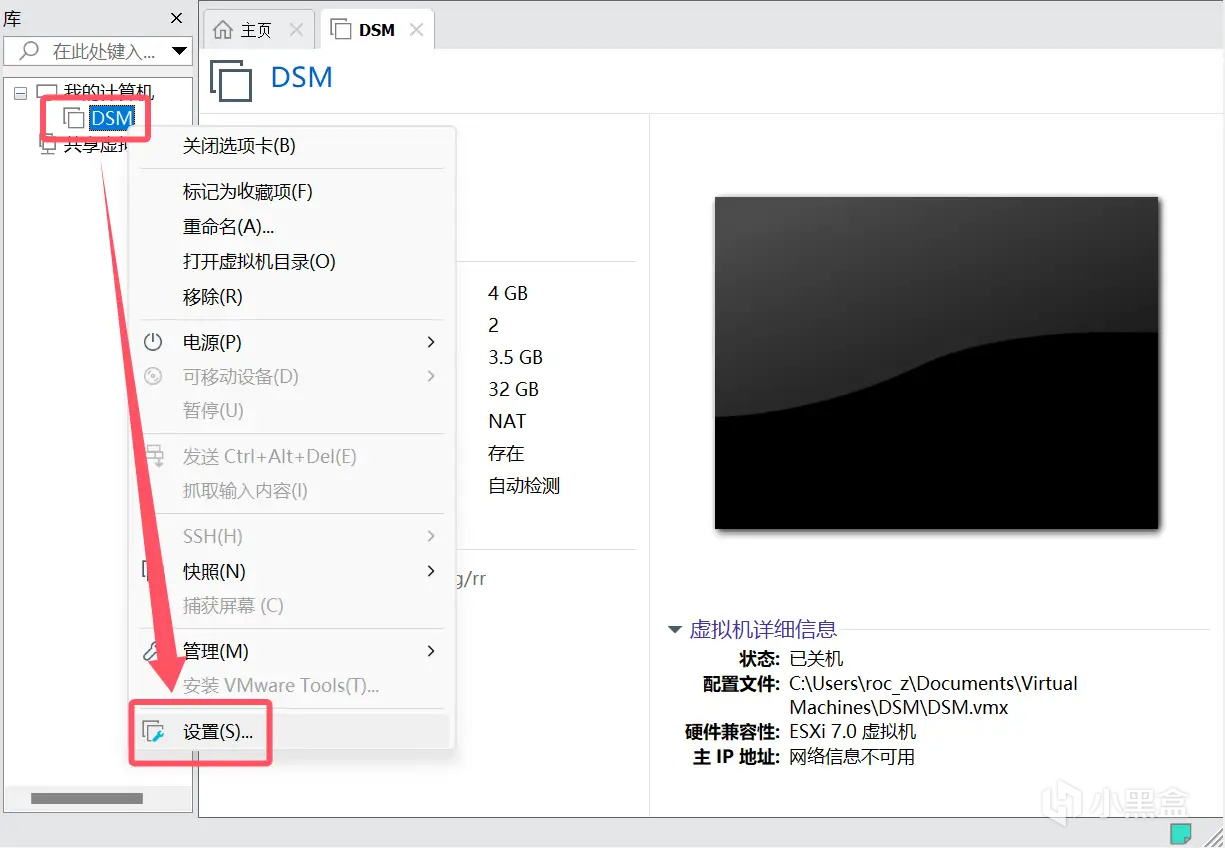Click the Ctrl+Alt+Del send icon
The height and width of the screenshot is (848, 1225).
click(x=153, y=456)
